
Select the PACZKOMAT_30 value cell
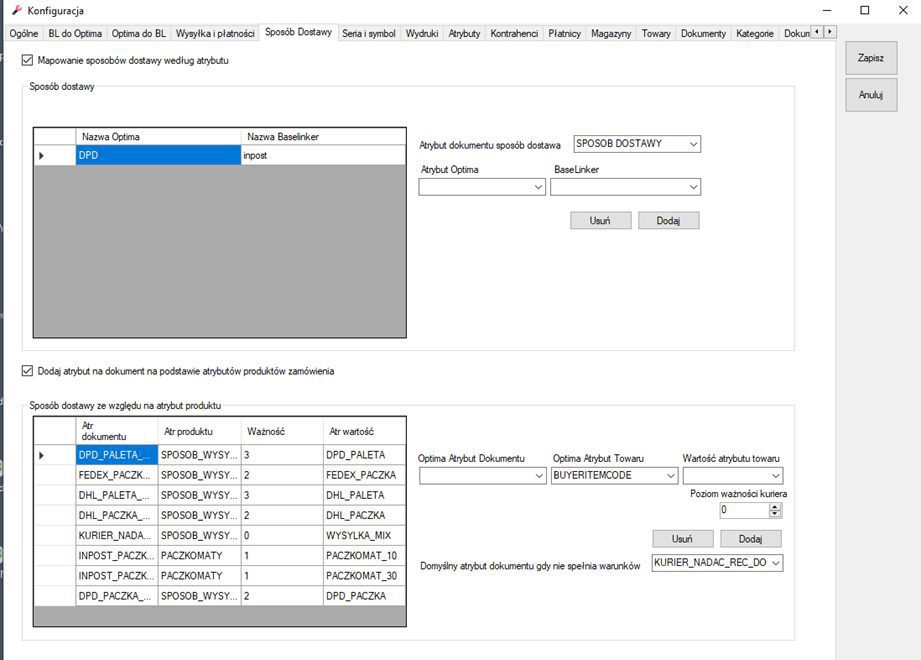(364, 576)
